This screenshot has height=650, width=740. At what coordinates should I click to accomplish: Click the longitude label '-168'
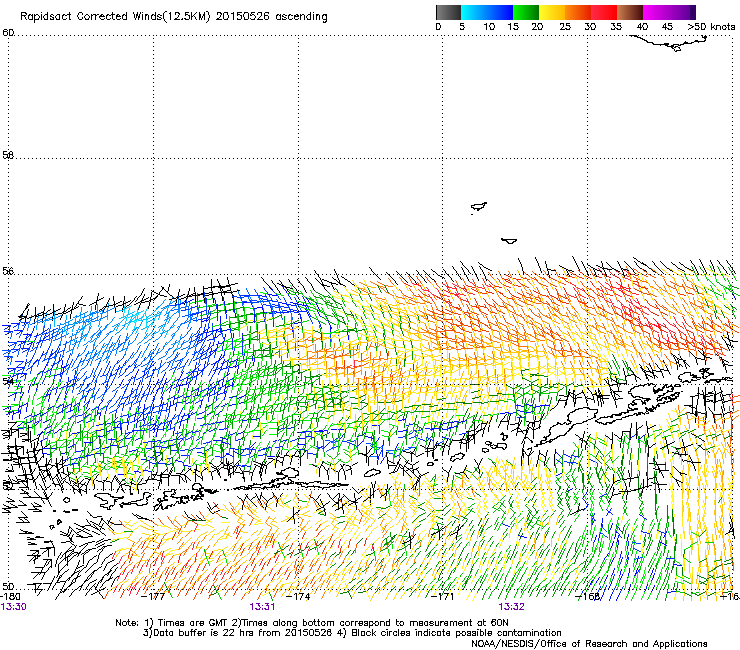(588, 596)
